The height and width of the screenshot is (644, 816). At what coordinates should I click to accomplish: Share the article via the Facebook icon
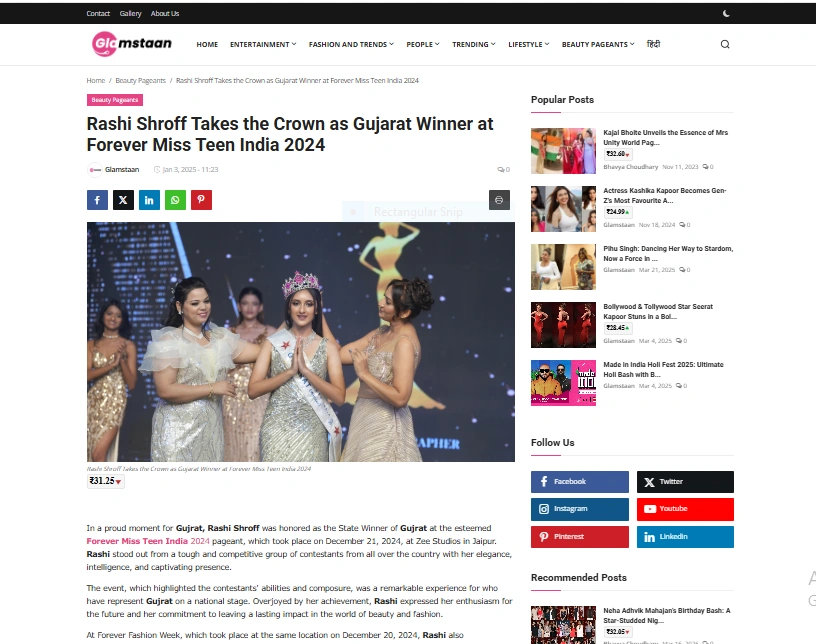pos(97,200)
